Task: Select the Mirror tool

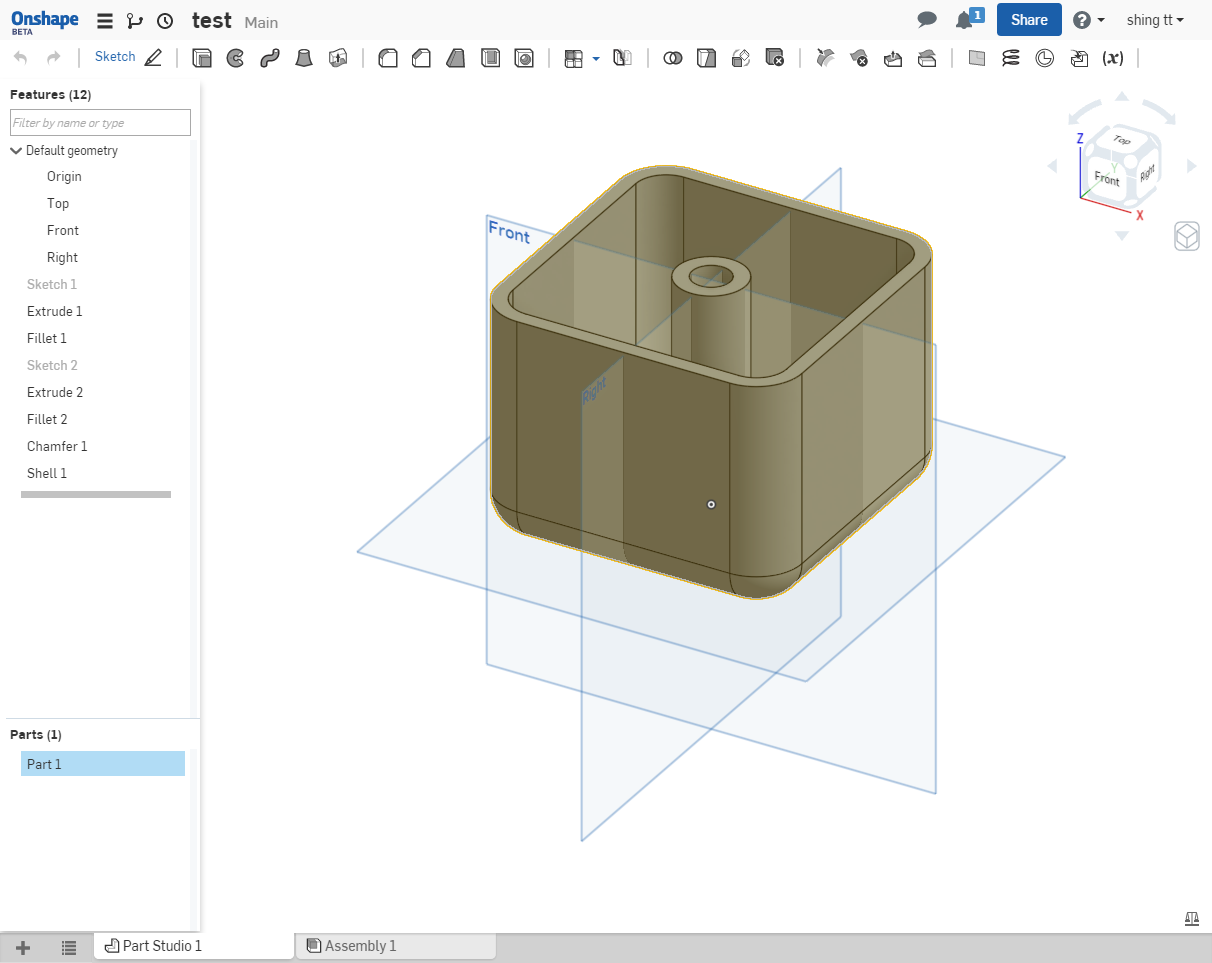Action: [x=622, y=58]
